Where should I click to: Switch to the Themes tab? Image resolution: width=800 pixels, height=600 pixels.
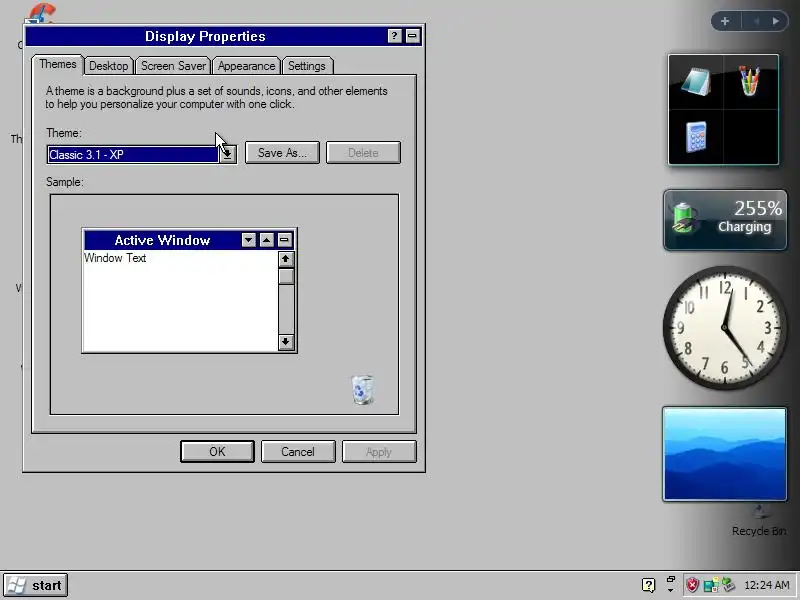tap(58, 64)
